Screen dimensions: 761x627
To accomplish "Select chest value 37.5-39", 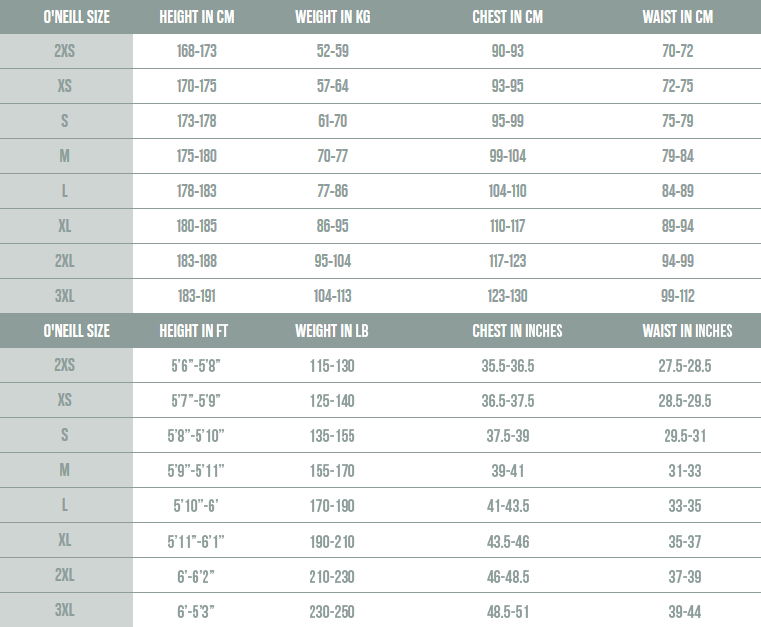I will [508, 435].
